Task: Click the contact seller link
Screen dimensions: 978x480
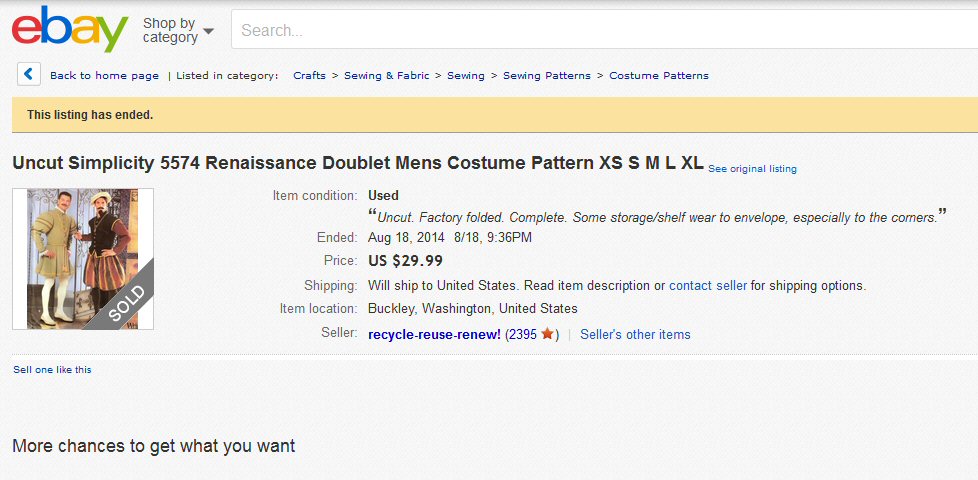Action: coord(708,286)
